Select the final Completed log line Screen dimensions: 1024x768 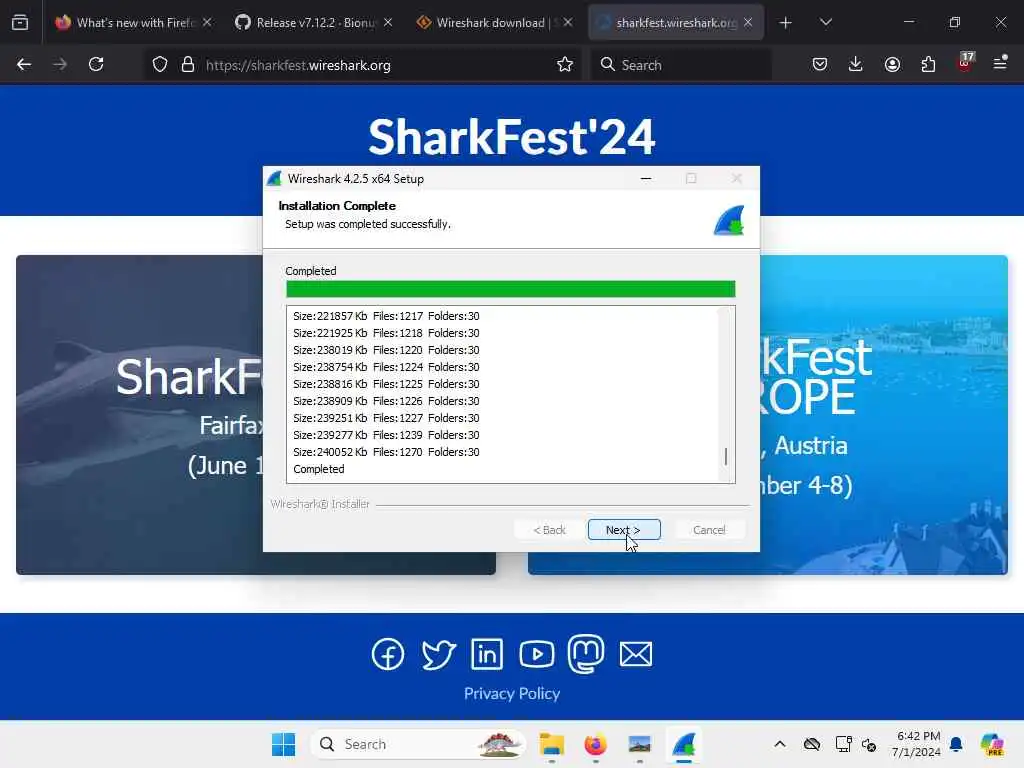[x=319, y=469]
